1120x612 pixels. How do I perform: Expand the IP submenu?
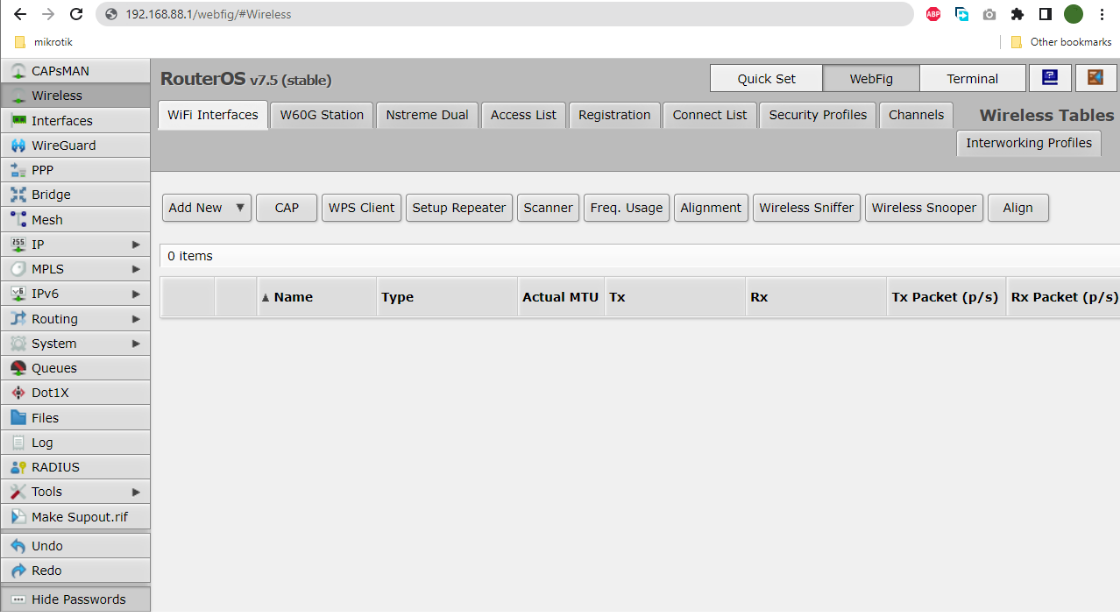136,244
